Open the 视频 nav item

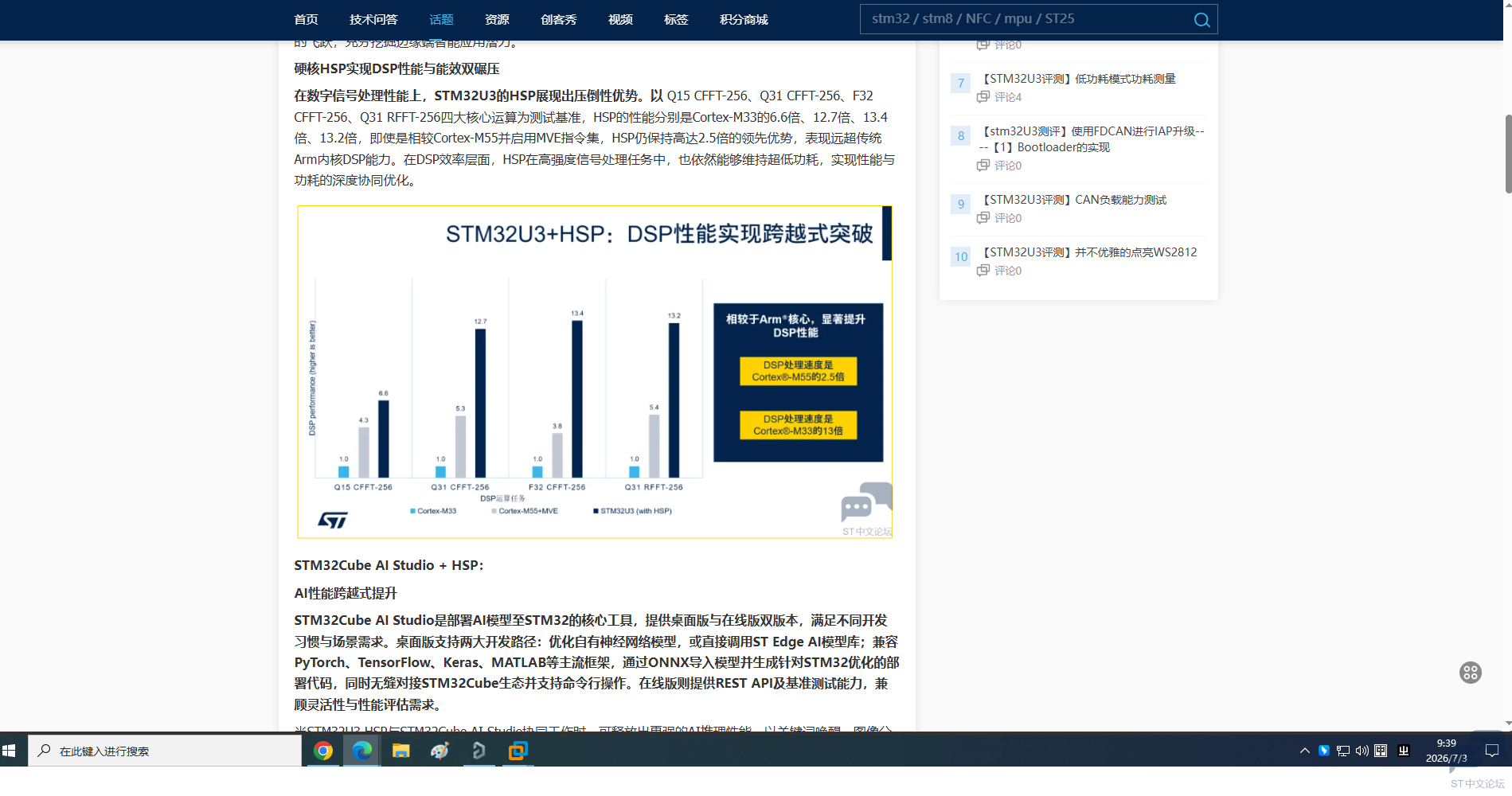[x=620, y=20]
